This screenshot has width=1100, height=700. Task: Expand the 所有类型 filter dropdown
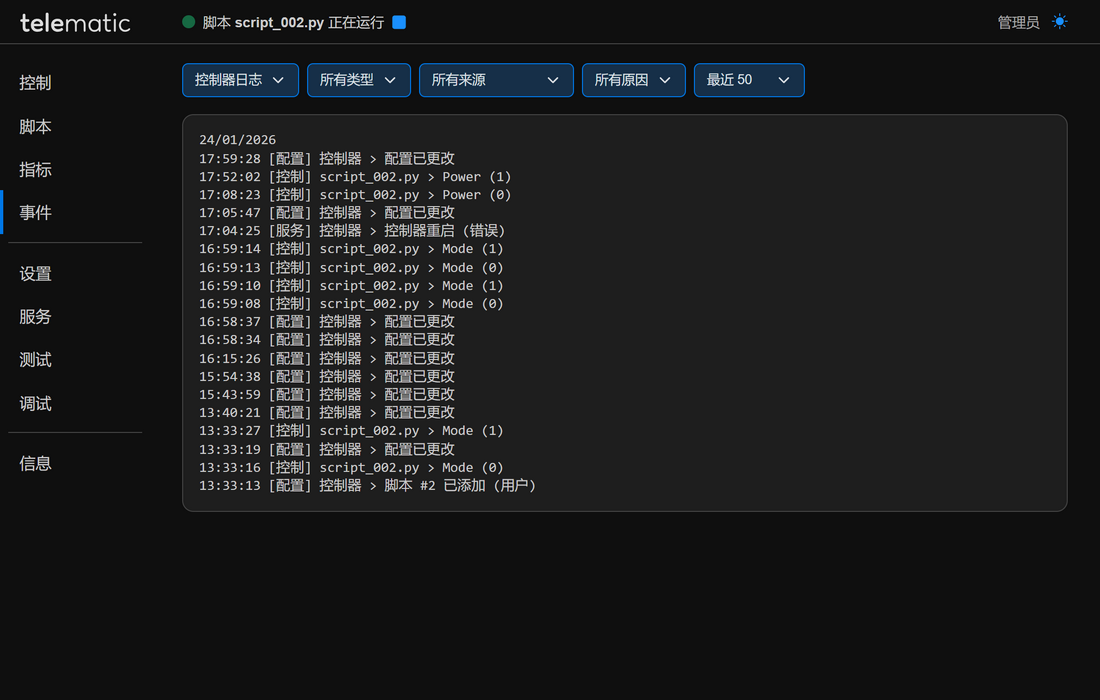click(358, 80)
